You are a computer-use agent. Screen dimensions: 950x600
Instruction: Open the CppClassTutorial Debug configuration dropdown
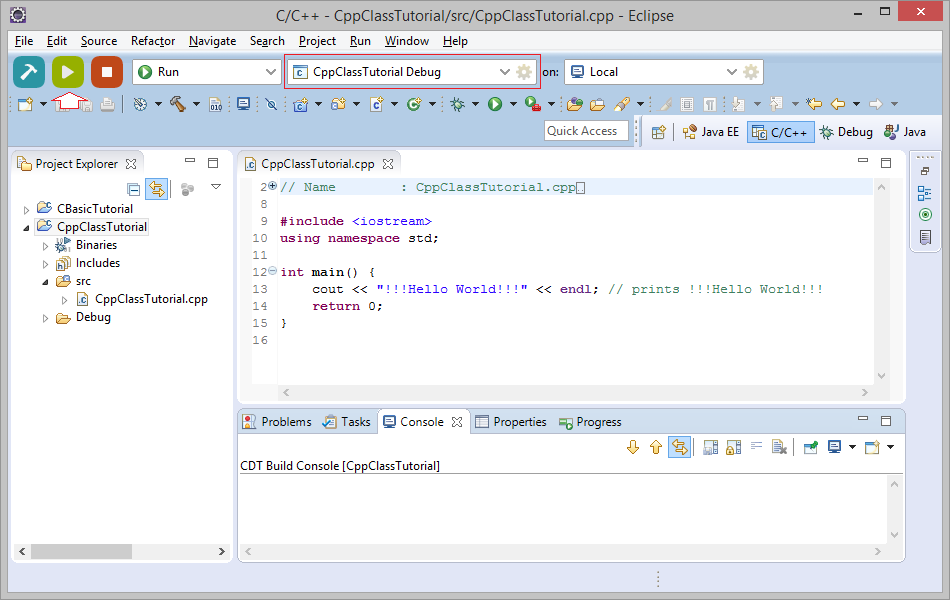504,72
